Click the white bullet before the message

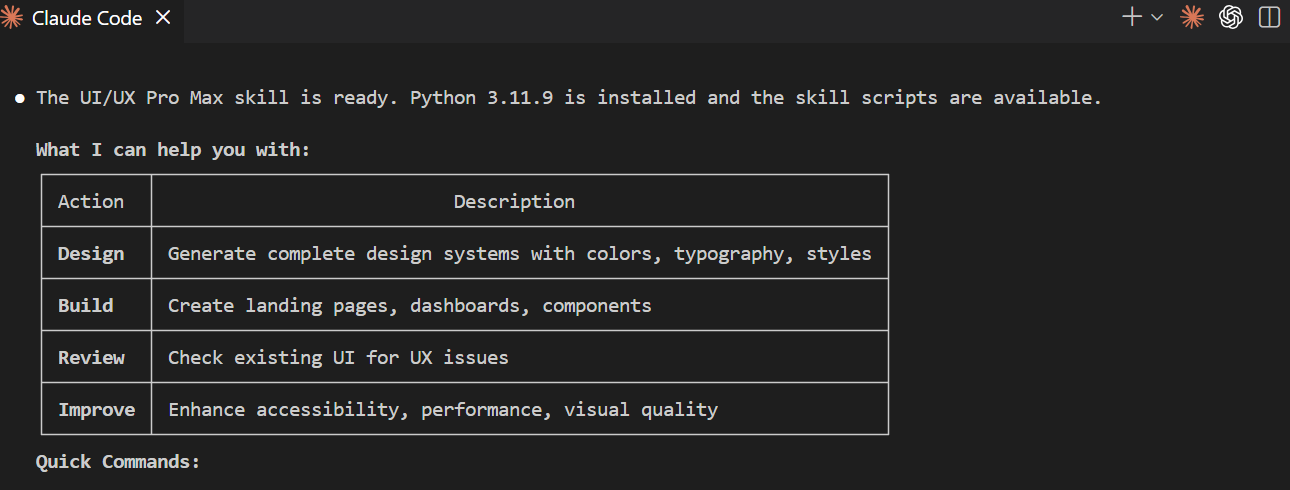click(19, 98)
